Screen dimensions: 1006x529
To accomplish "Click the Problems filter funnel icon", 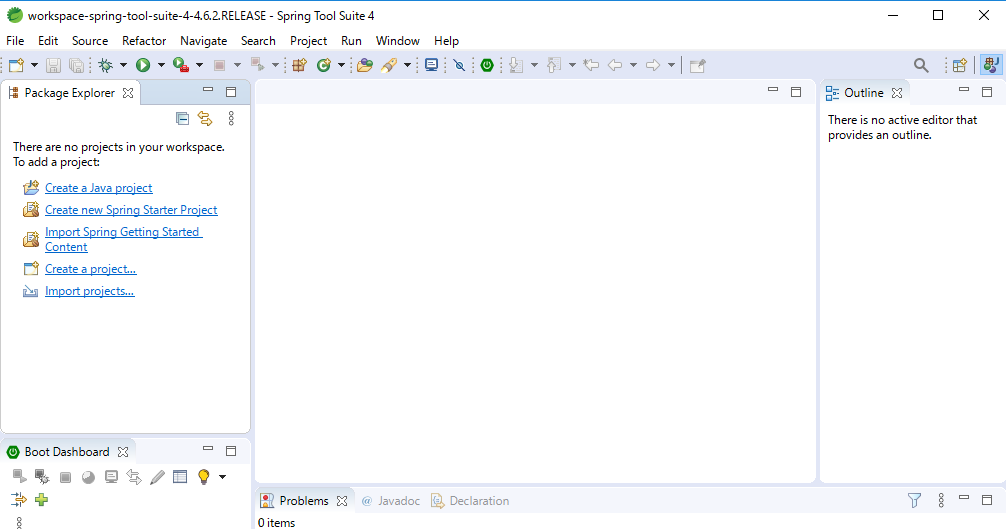I will [x=914, y=500].
